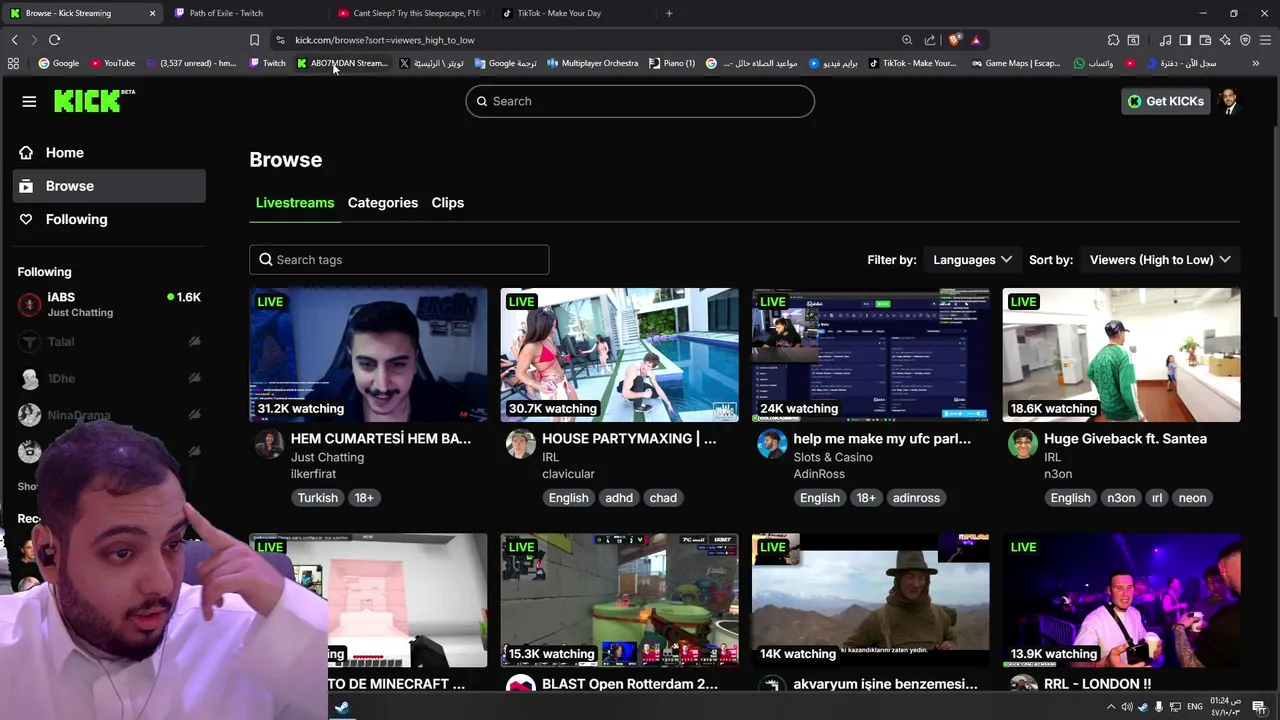Image resolution: width=1280 pixels, height=720 pixels.
Task: Open HOUSE PARTYMAXING stream thumbnail
Action: click(619, 355)
